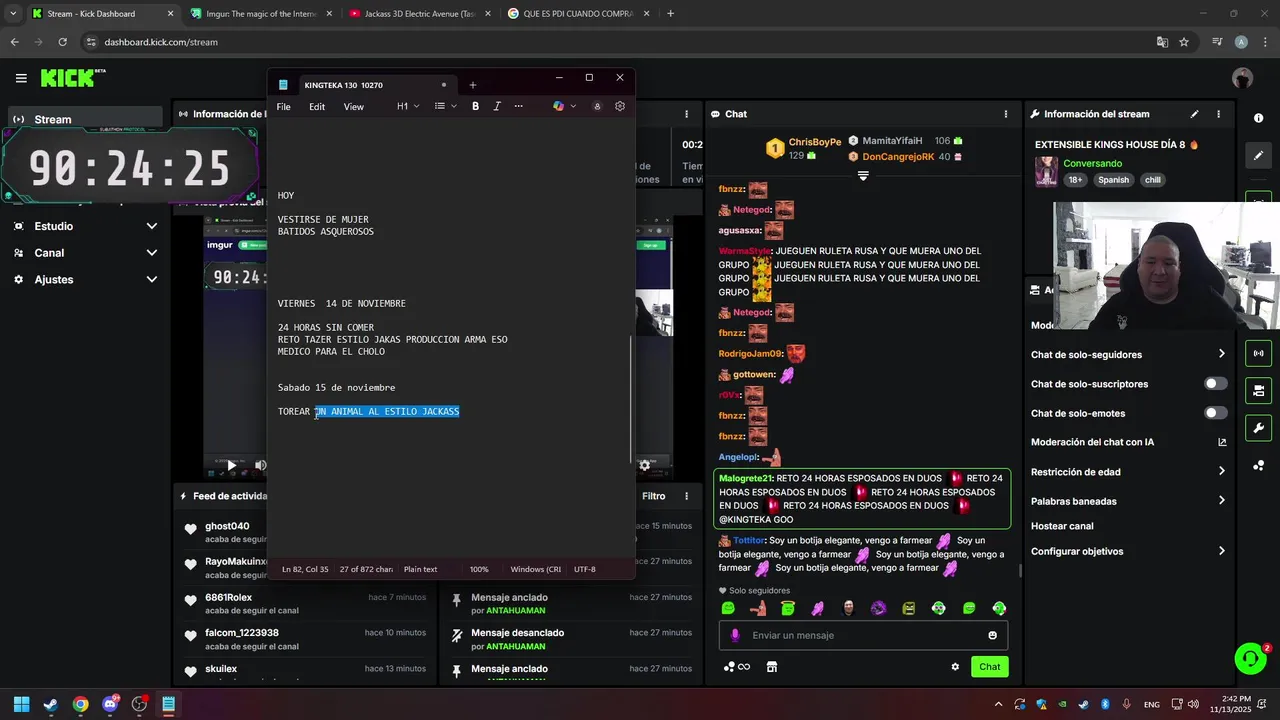
Task: Open the Notepad Edit menu
Action: tap(317, 106)
